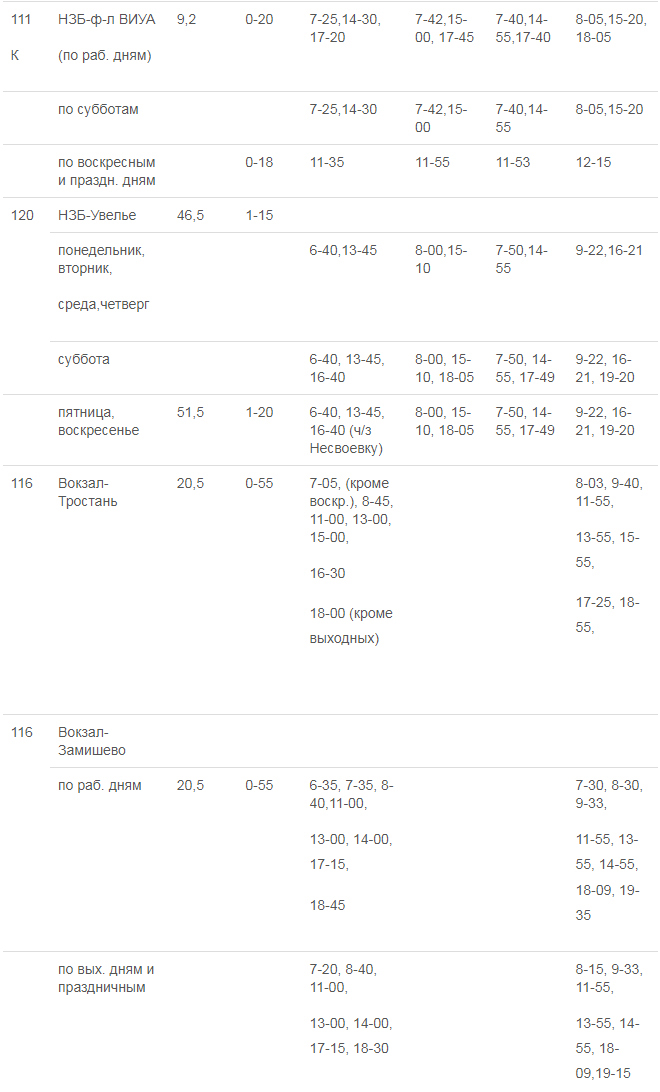Select the по вых. дням и праздничным label

coord(106,978)
